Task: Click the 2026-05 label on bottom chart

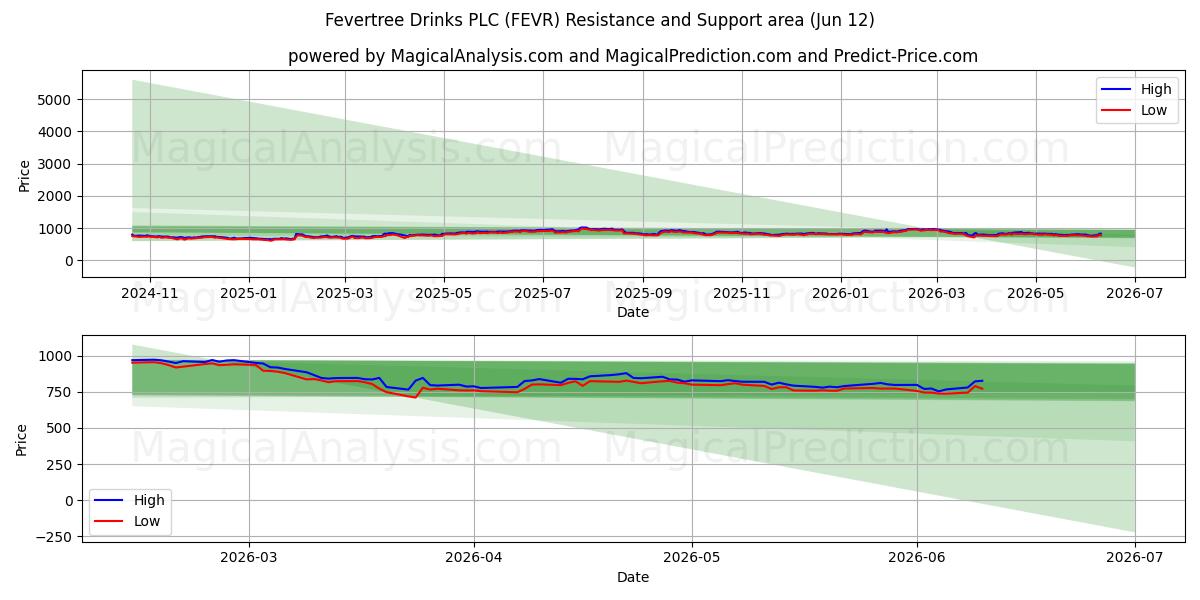Action: pyautogui.click(x=692, y=559)
